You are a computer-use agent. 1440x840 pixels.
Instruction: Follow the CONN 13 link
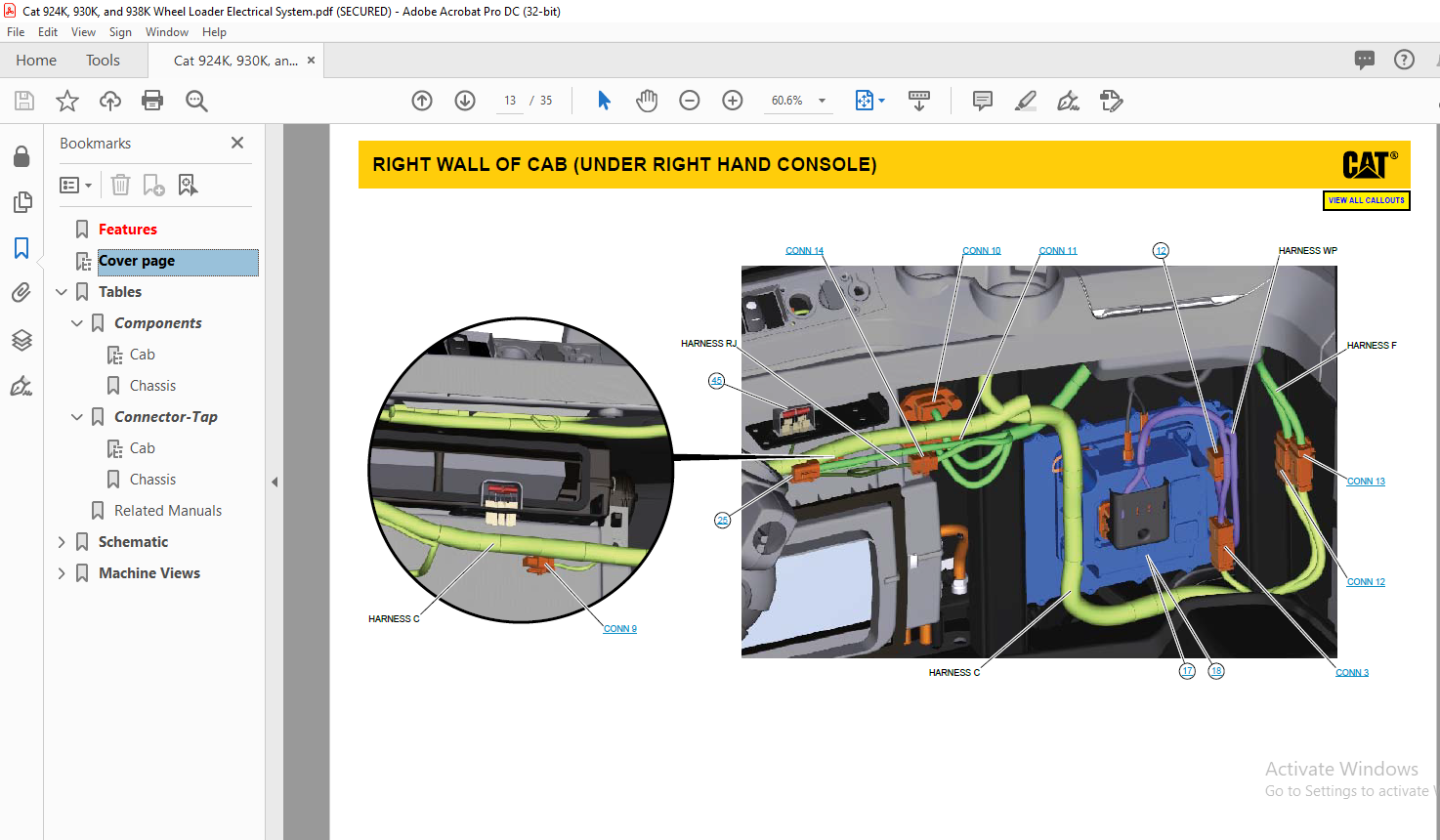pos(1366,482)
